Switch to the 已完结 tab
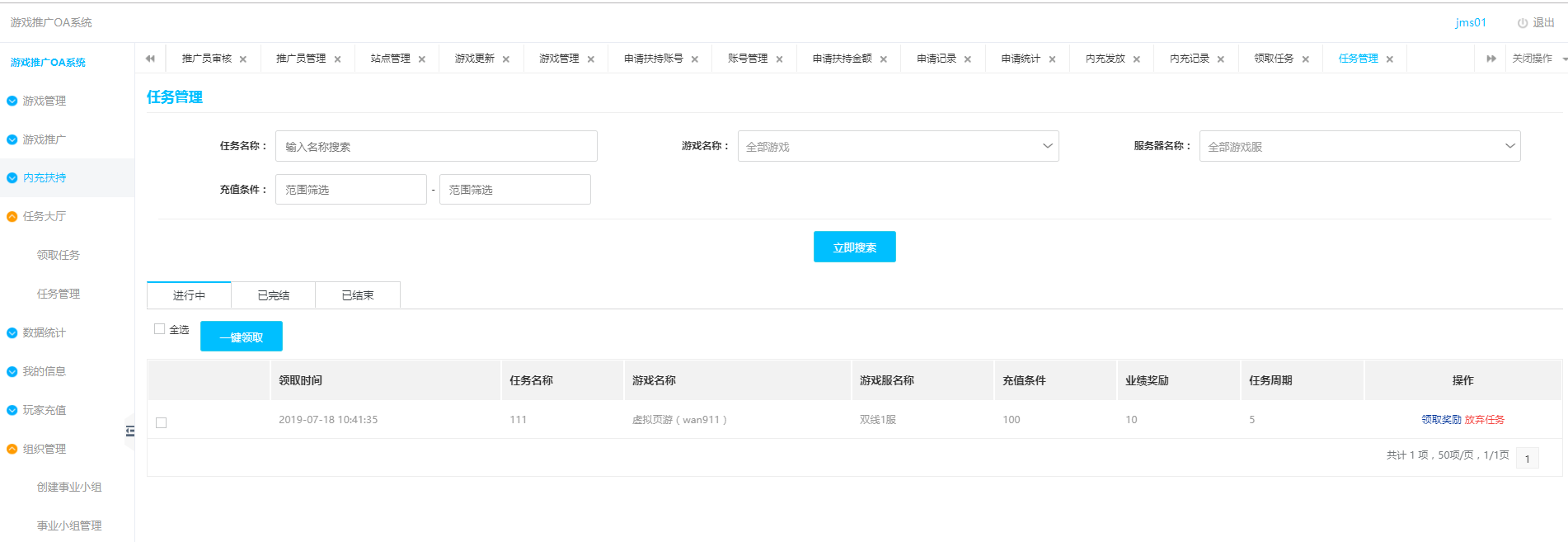This screenshot has height=542, width=1568. (274, 295)
